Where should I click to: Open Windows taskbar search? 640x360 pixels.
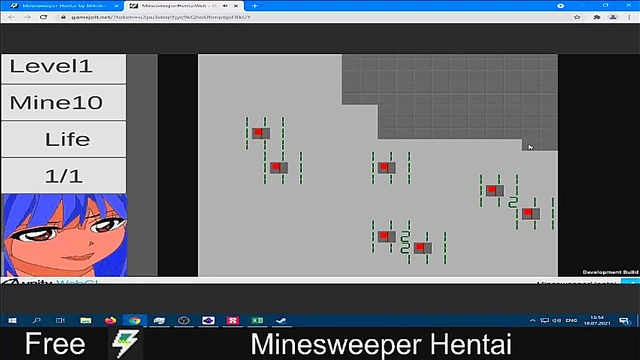(37, 320)
